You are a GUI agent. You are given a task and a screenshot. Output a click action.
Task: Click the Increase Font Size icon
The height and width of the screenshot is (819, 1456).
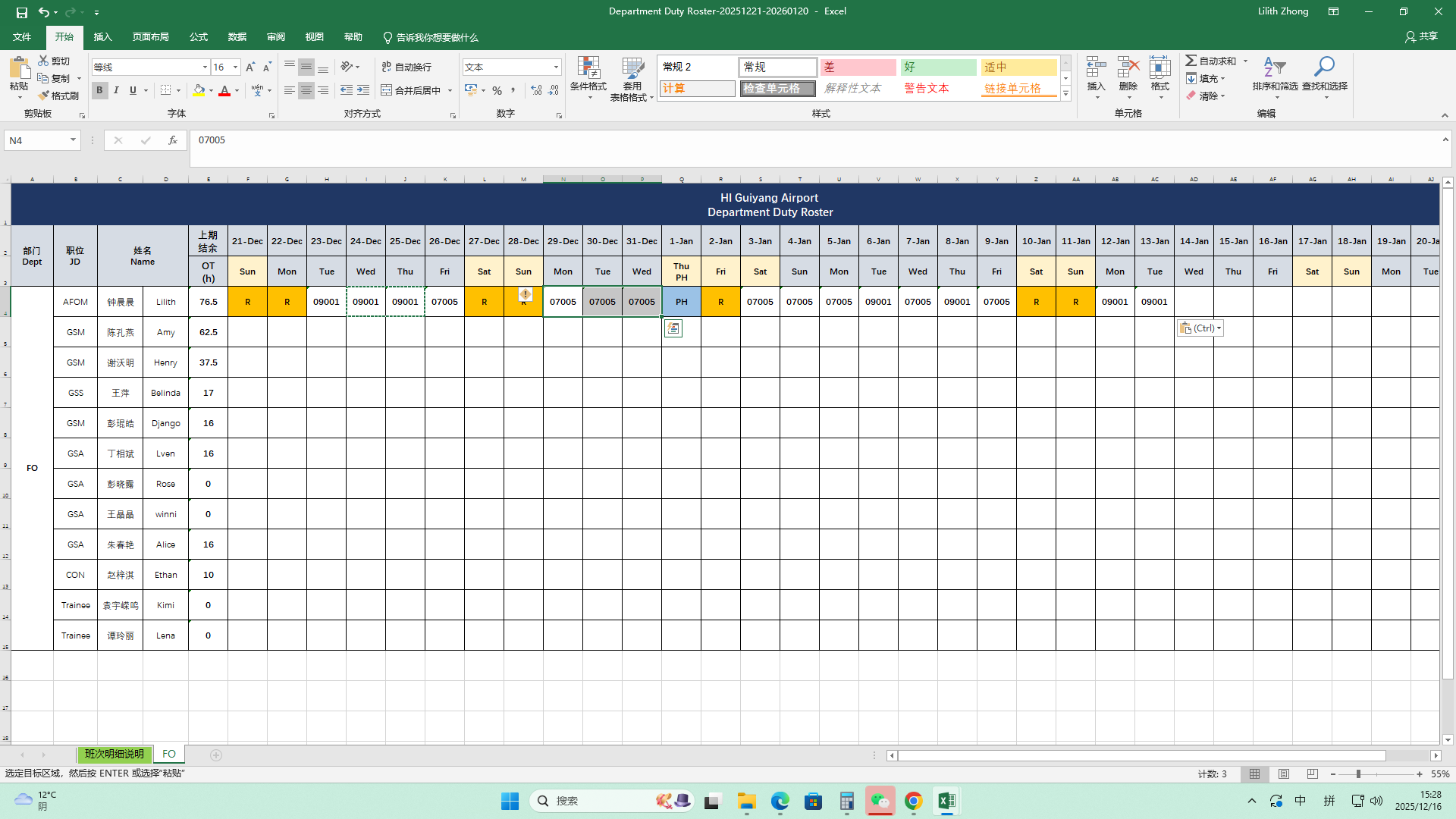[250, 67]
